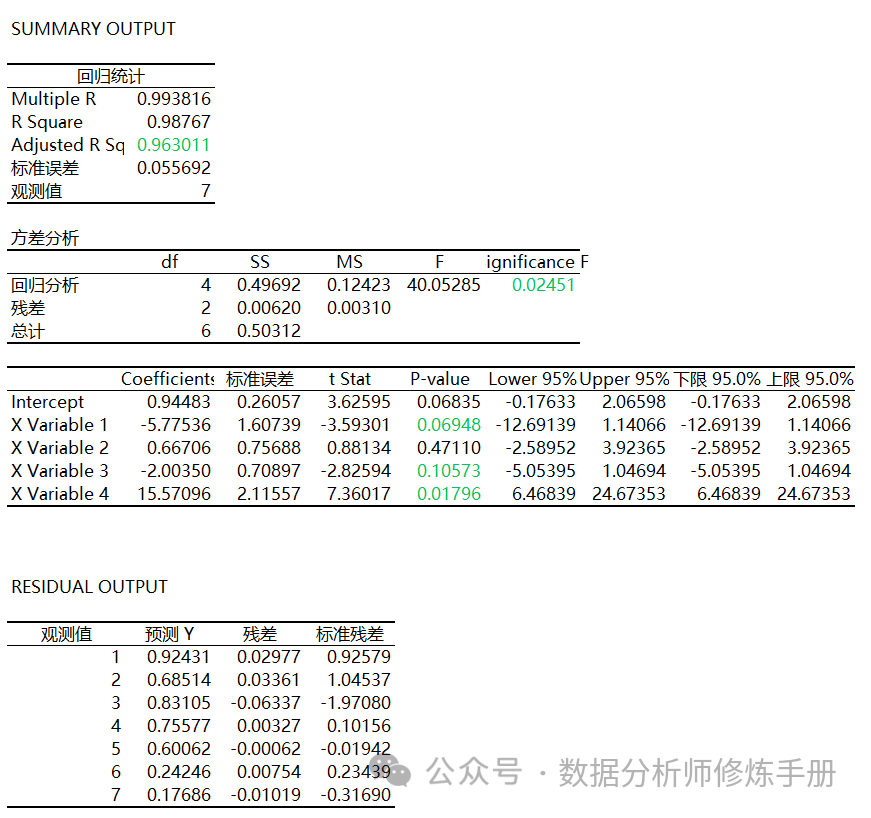
Task: Click X Variable 3 coefficient -2.00350
Action: coord(176,471)
